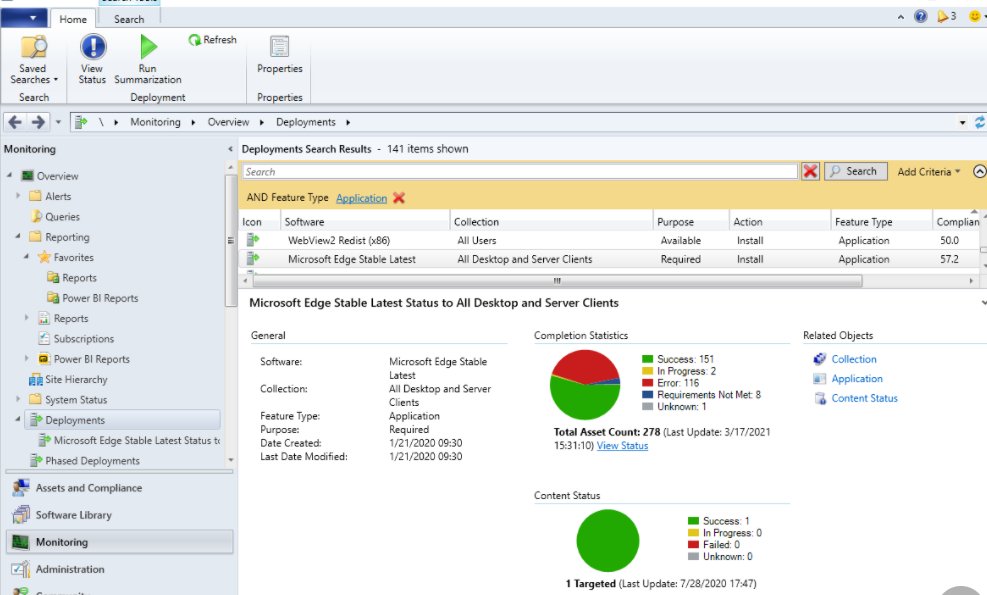Click the Microsoft Edge row deployment icon
Viewport: 987px width, 595px height.
[x=253, y=258]
